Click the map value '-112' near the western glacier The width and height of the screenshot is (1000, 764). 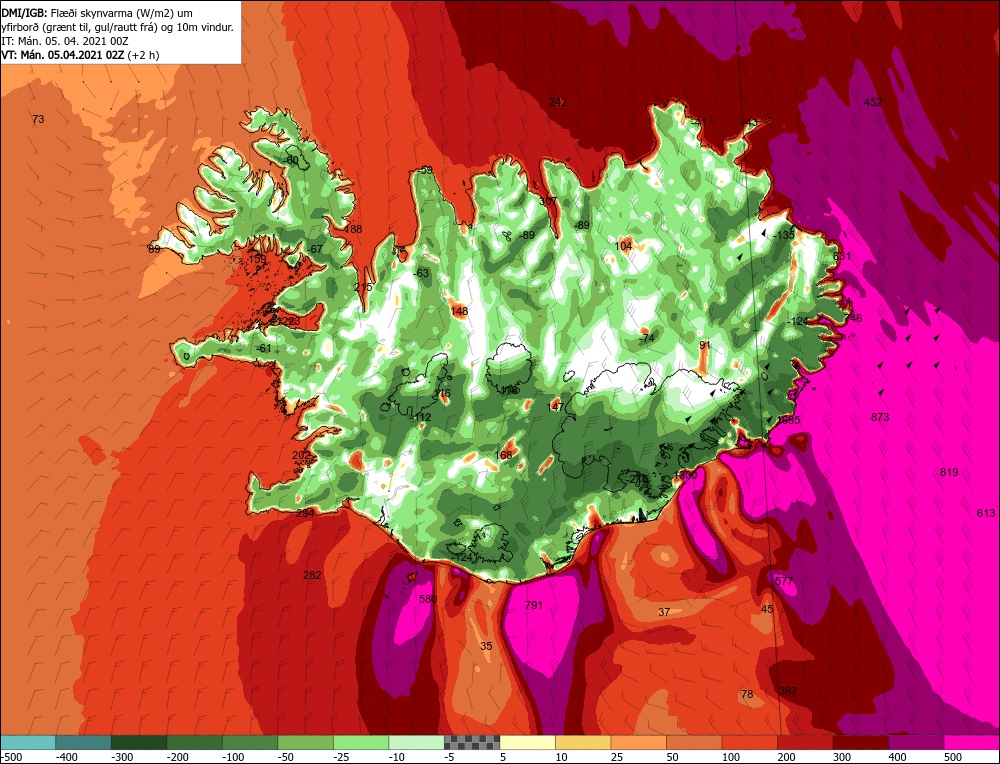coord(421,417)
